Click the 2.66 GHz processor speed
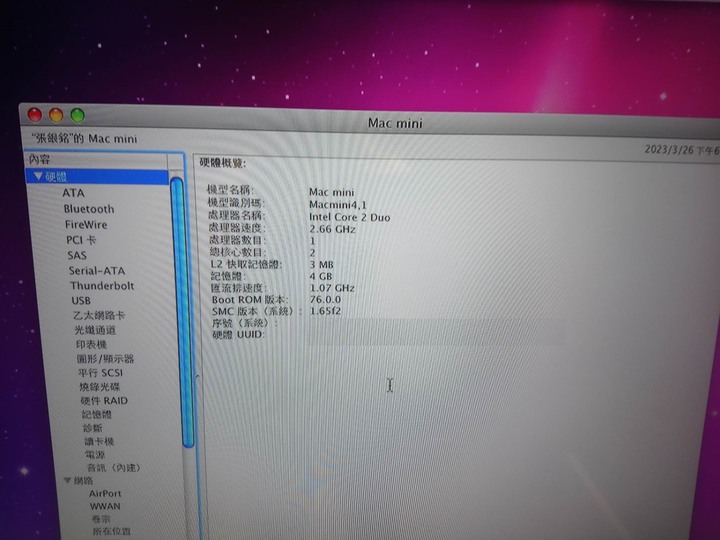The image size is (720, 540). pos(332,229)
